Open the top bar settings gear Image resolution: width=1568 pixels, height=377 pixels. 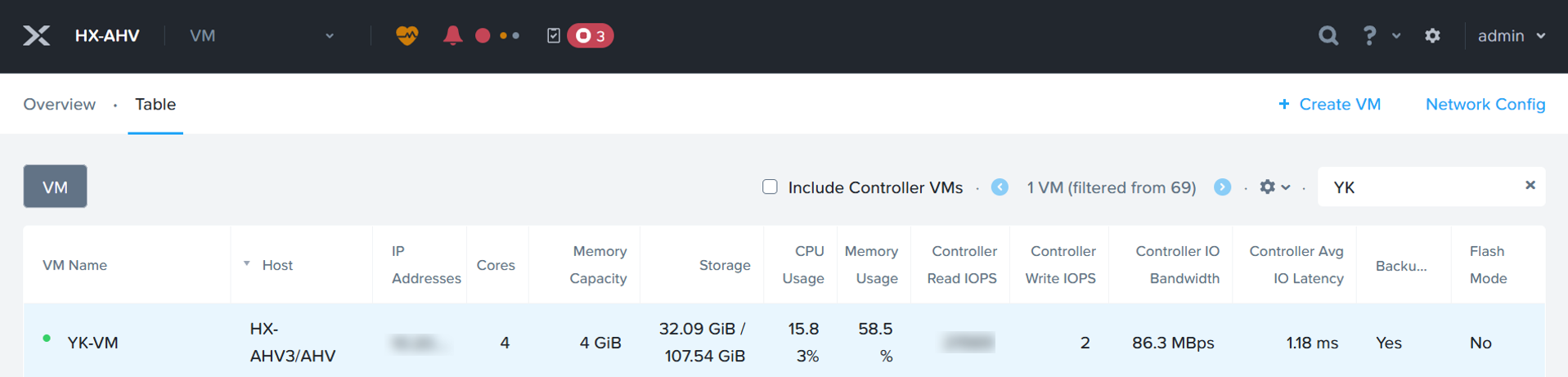tap(1432, 35)
